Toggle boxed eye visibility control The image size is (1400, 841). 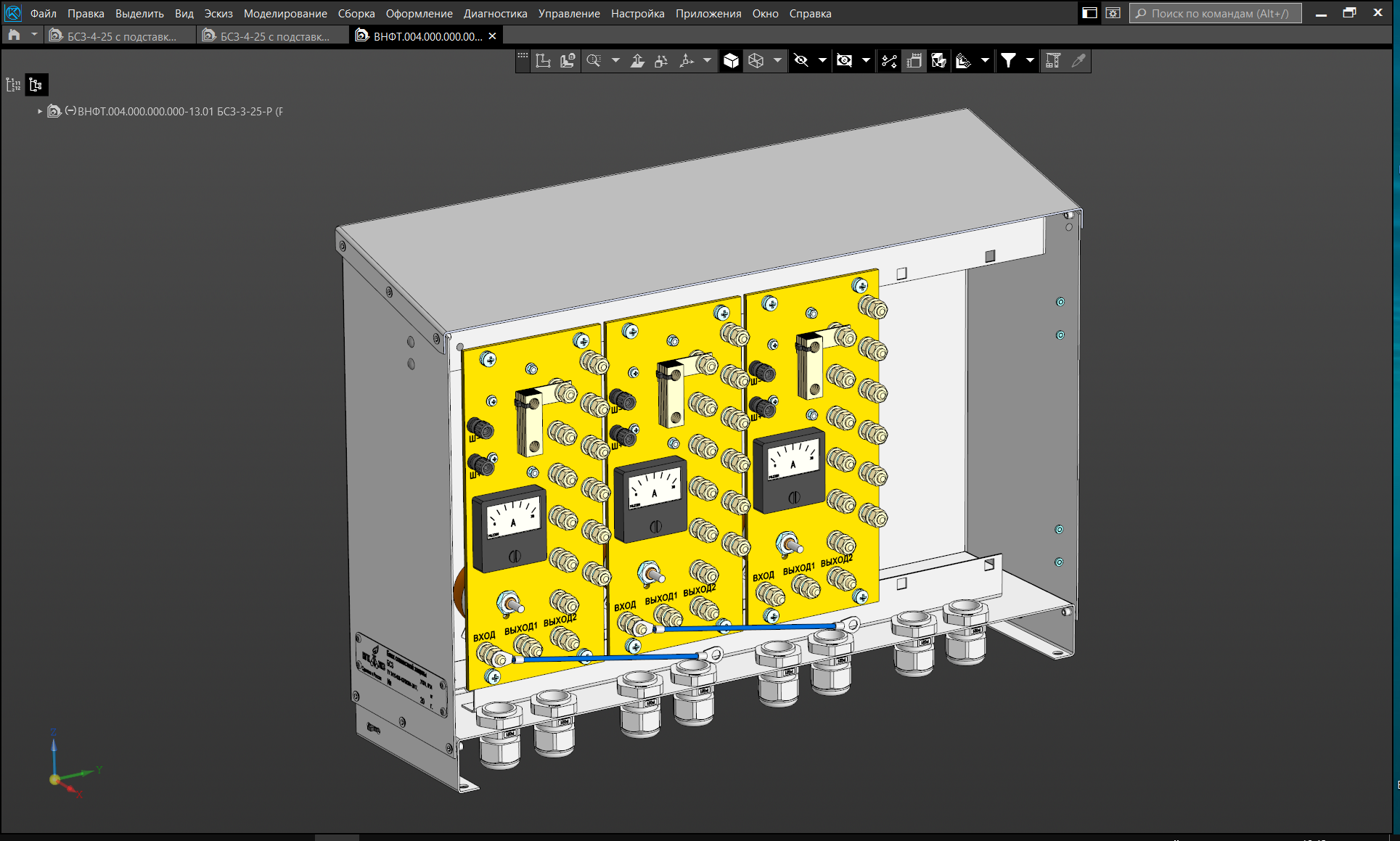[x=844, y=61]
